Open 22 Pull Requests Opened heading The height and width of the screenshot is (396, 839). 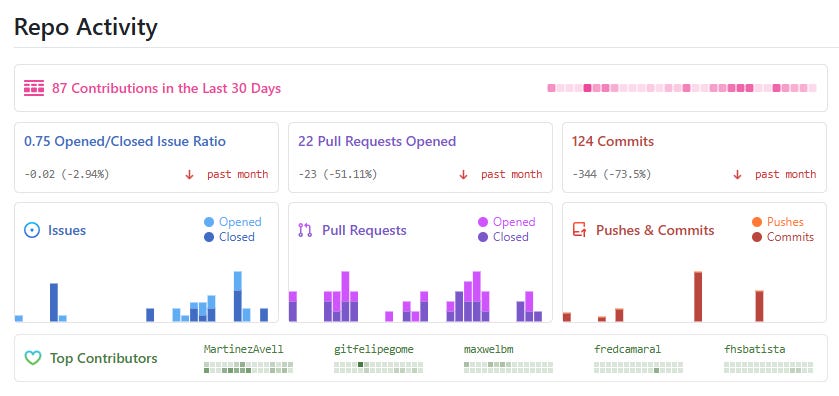tap(377, 141)
